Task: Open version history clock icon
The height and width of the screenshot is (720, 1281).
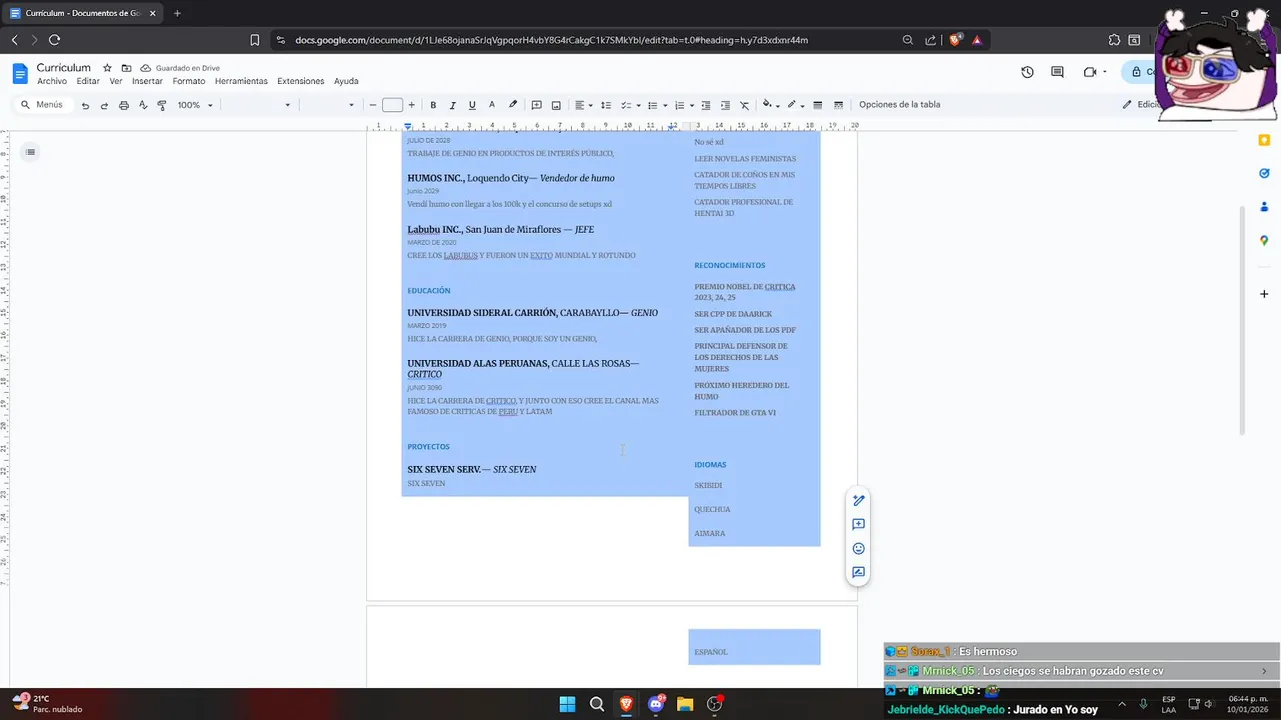Action: tap(1027, 72)
